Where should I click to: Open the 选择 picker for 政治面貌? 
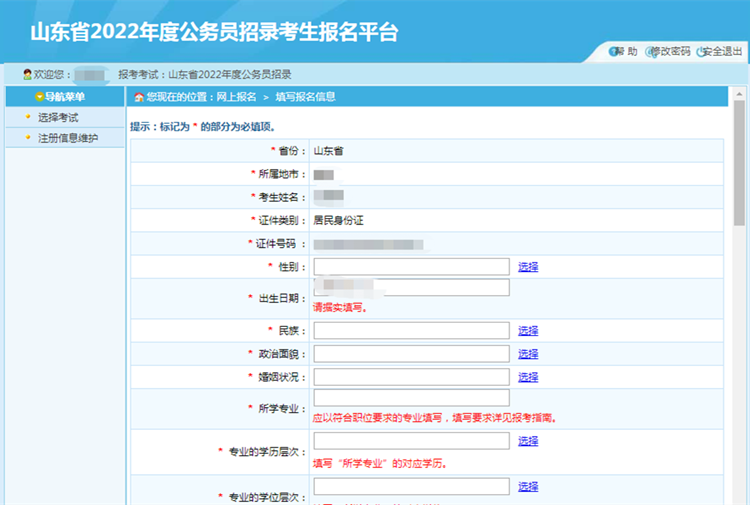pyautogui.click(x=528, y=354)
